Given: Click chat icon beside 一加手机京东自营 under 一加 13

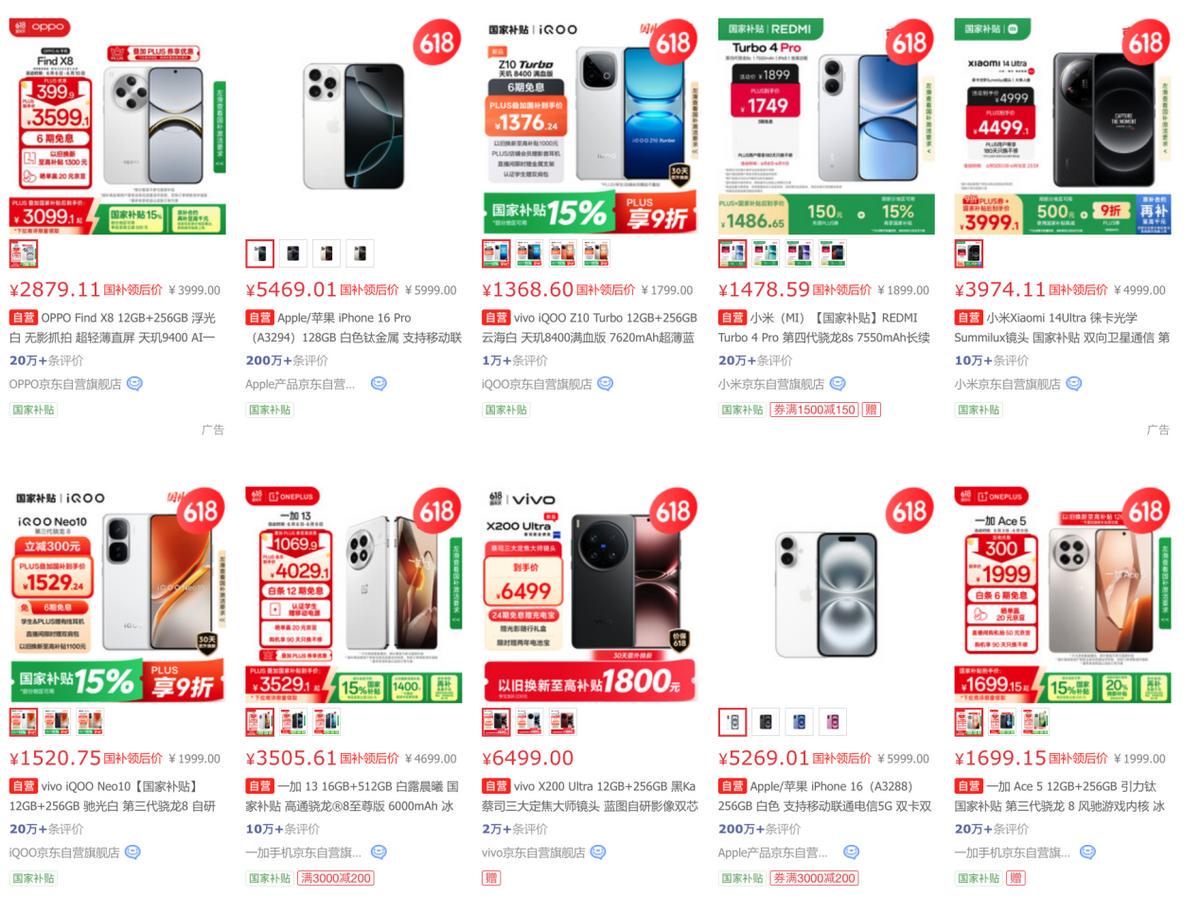Looking at the screenshot, I should click(x=378, y=852).
